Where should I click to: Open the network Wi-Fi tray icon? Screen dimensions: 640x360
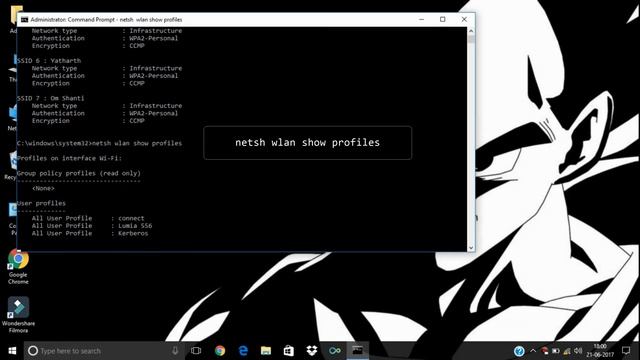pyautogui.click(x=567, y=351)
